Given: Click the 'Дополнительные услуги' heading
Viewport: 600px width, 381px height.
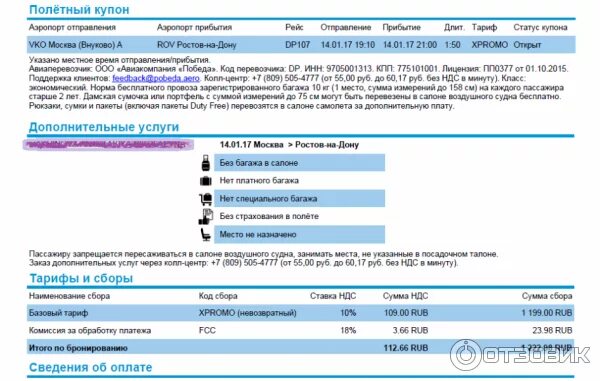Looking at the screenshot, I should click(x=104, y=127).
